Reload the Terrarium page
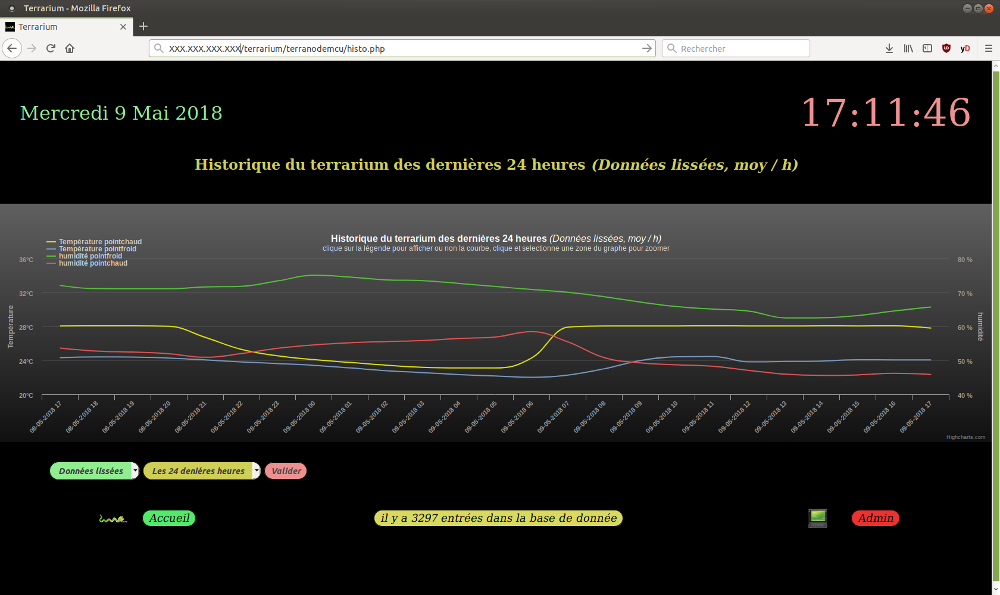The image size is (1000, 595). point(50,48)
